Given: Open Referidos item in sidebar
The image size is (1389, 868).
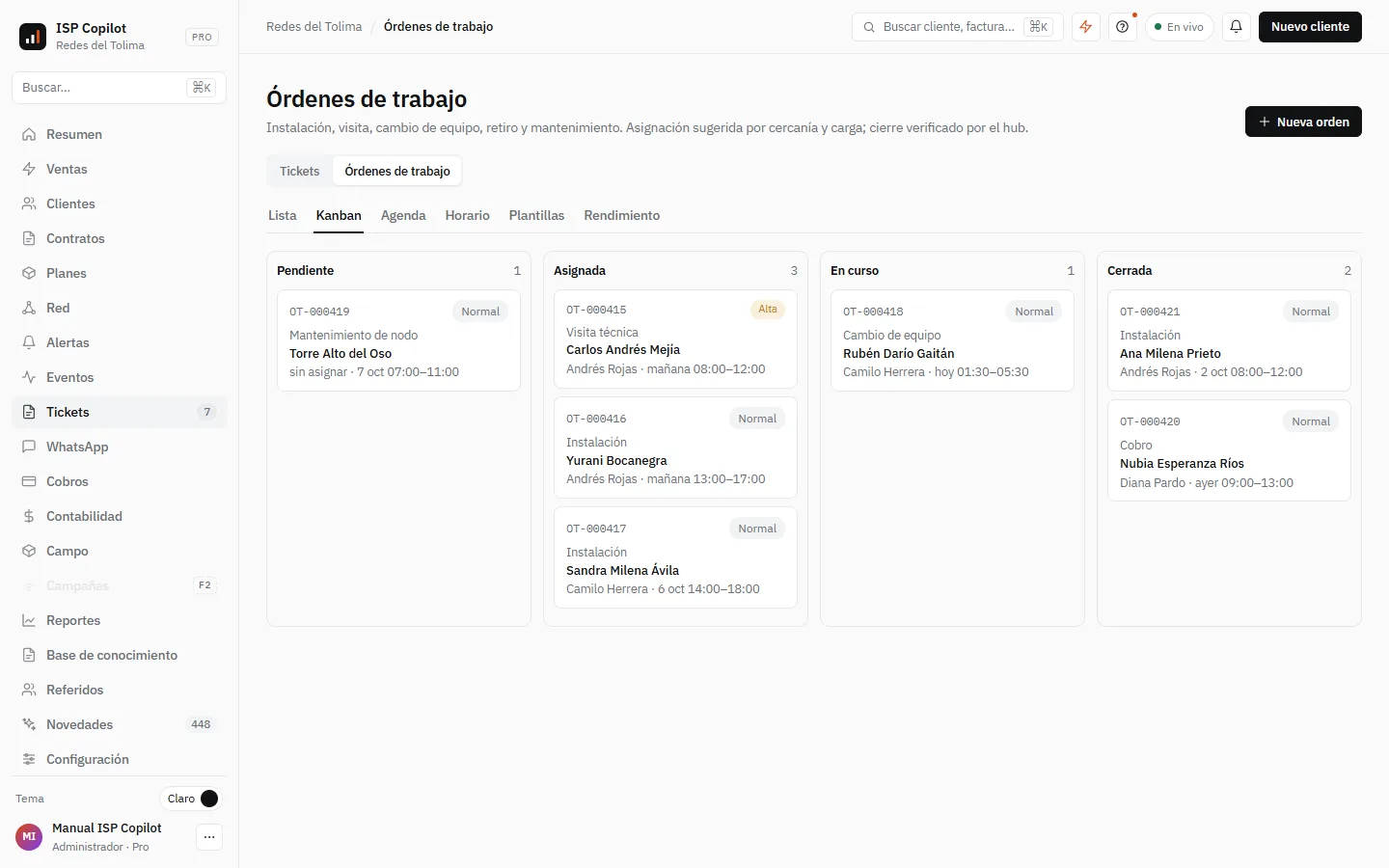Looking at the screenshot, I should point(120,690).
